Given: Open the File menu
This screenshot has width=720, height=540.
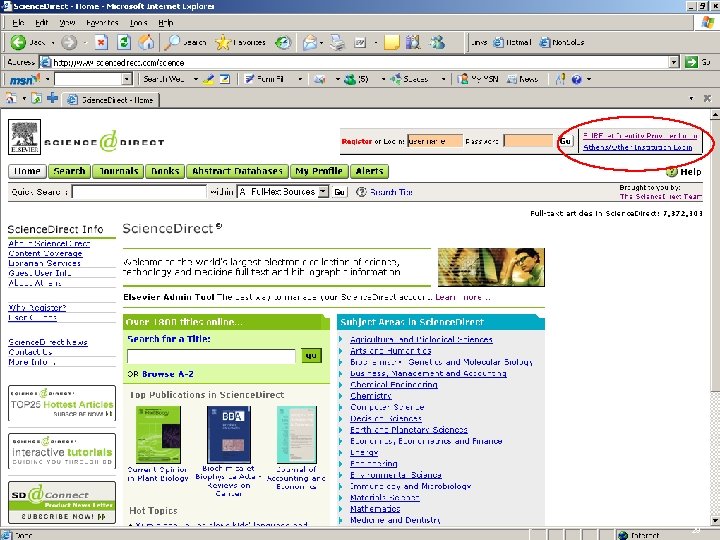Looking at the screenshot, I should pyautogui.click(x=18, y=22).
